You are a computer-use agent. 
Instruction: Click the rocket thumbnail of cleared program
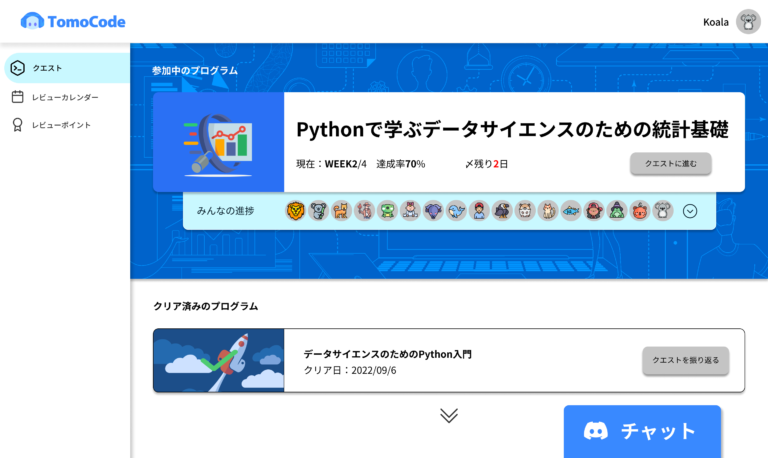pos(218,361)
